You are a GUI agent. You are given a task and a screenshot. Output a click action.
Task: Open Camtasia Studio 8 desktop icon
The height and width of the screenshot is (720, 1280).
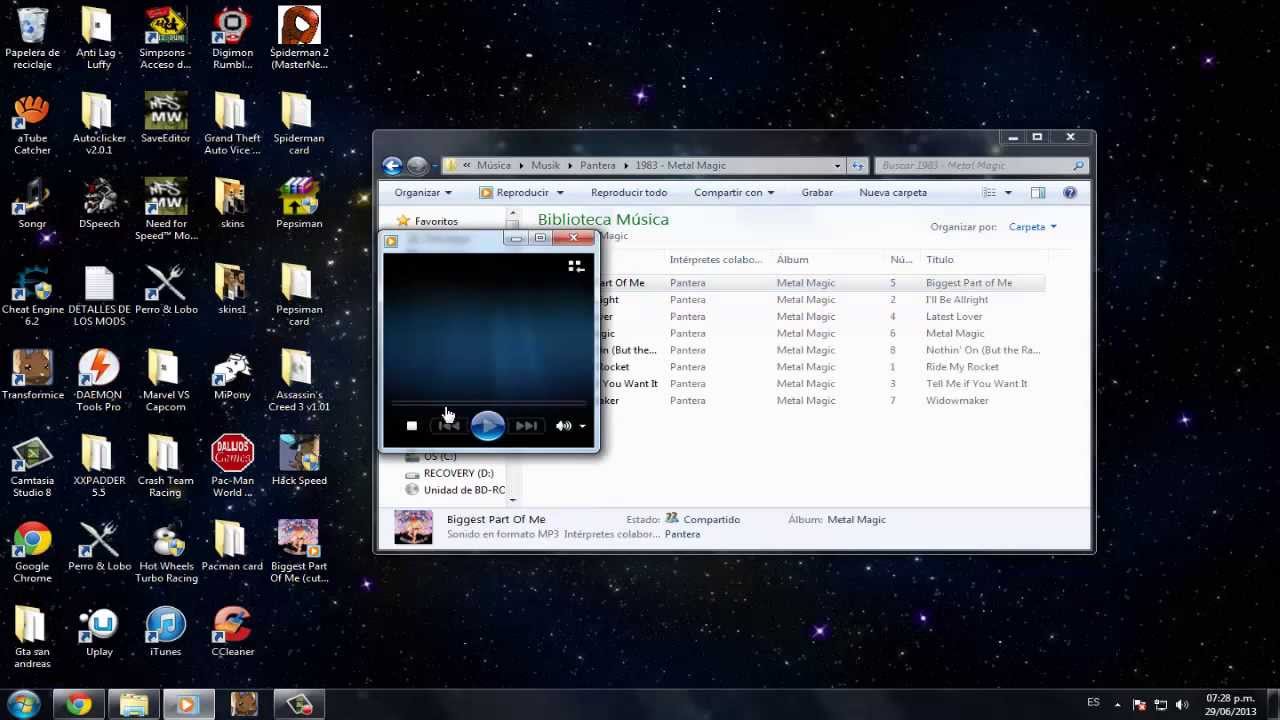click(32, 467)
